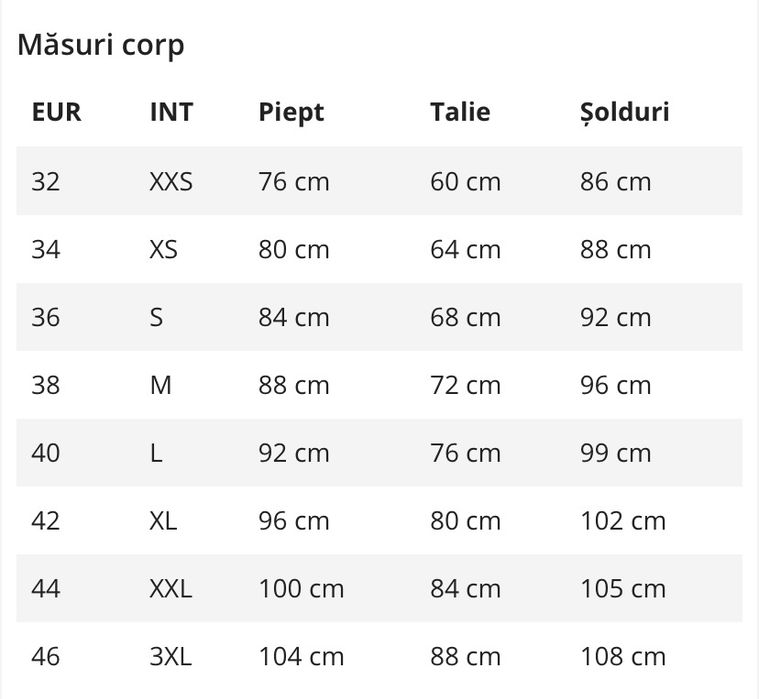Click the 99 cm hips value
759x699 pixels.
615,453
